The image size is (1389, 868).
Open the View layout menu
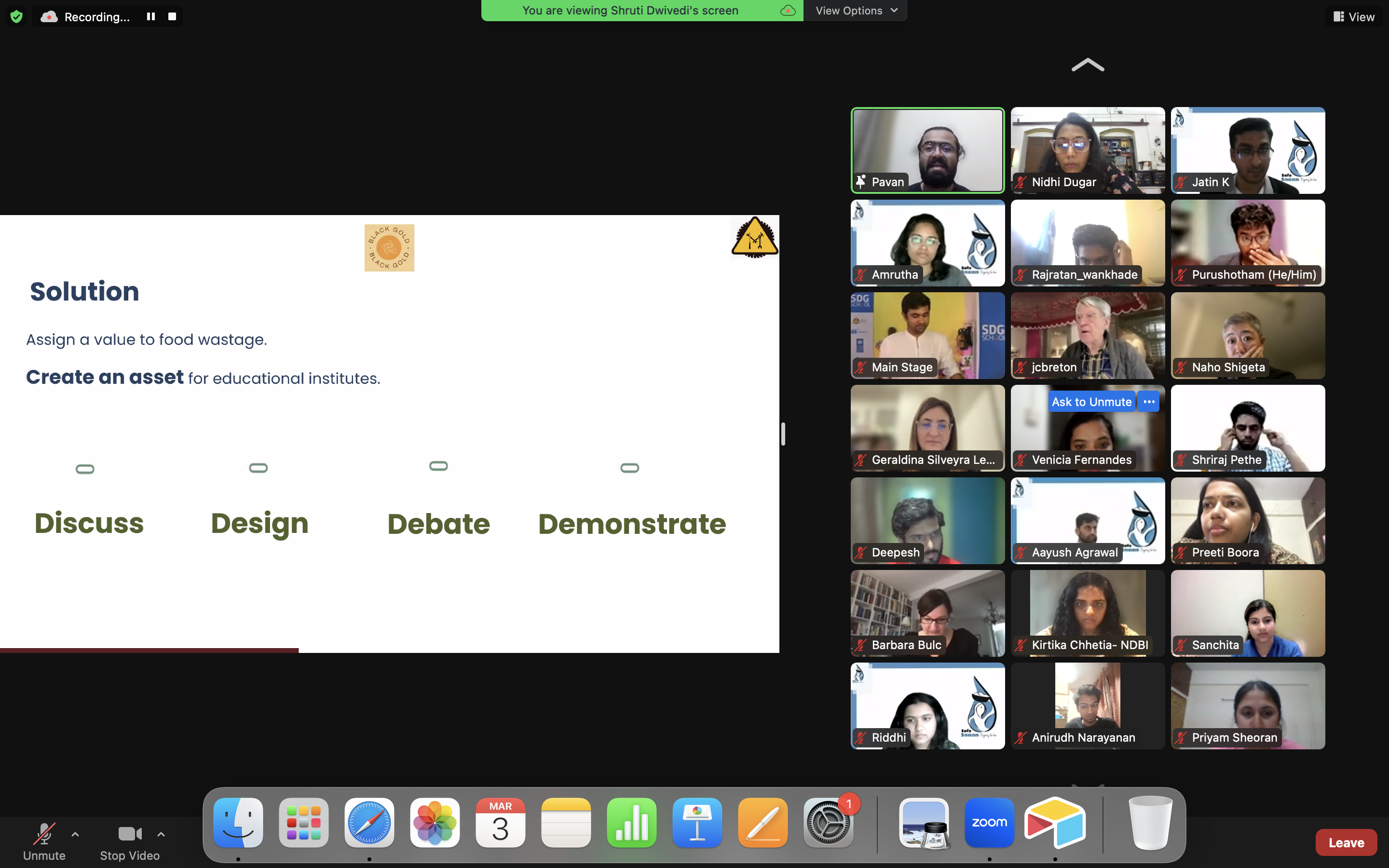1354,17
